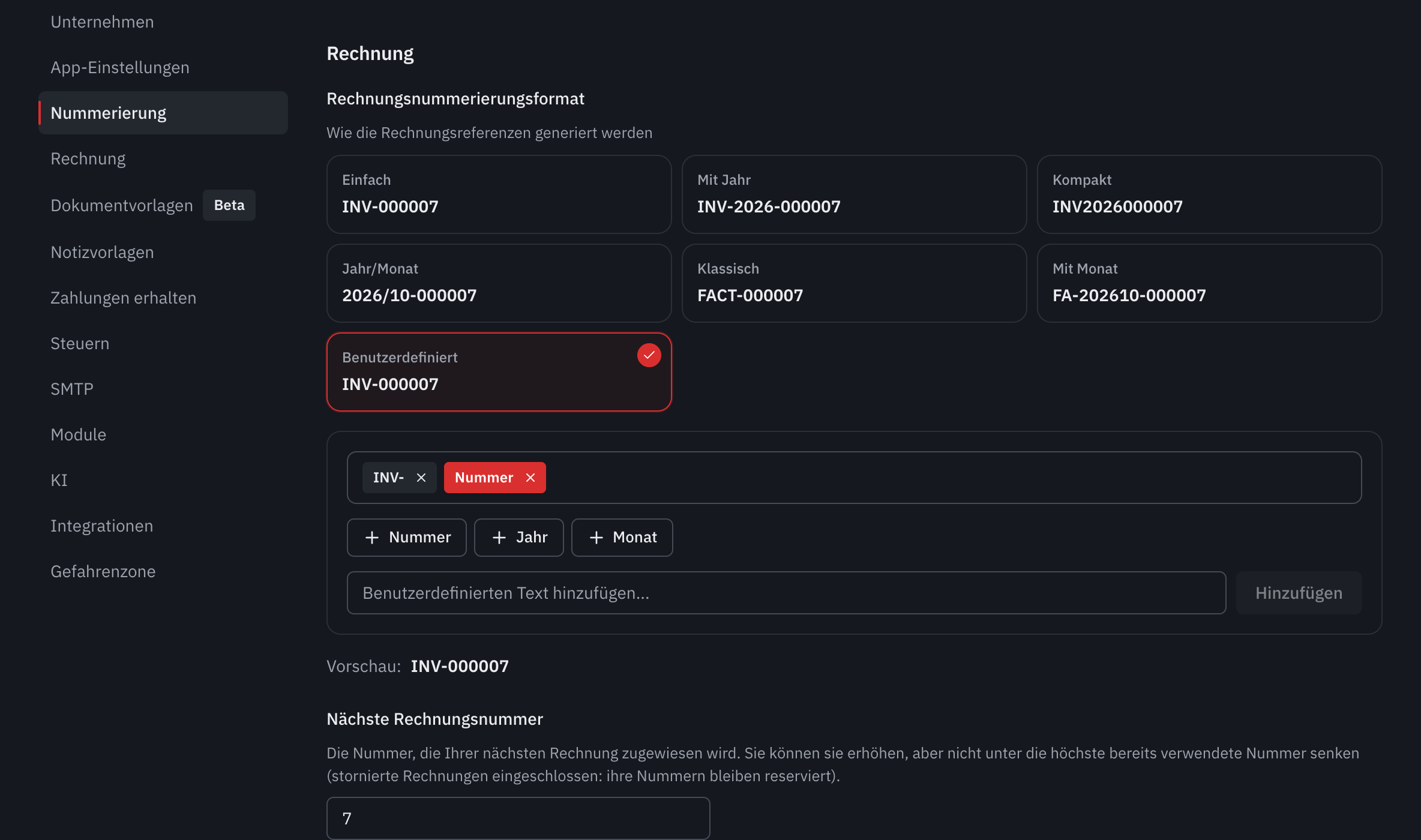Select the Benutzerdefiniert format card
The image size is (1421, 840).
click(x=499, y=372)
